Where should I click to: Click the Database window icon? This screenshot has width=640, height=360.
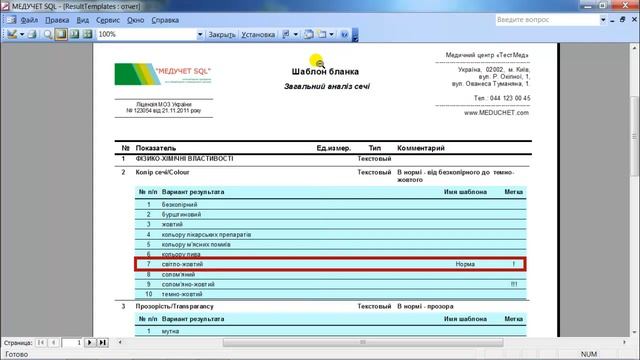(309, 35)
